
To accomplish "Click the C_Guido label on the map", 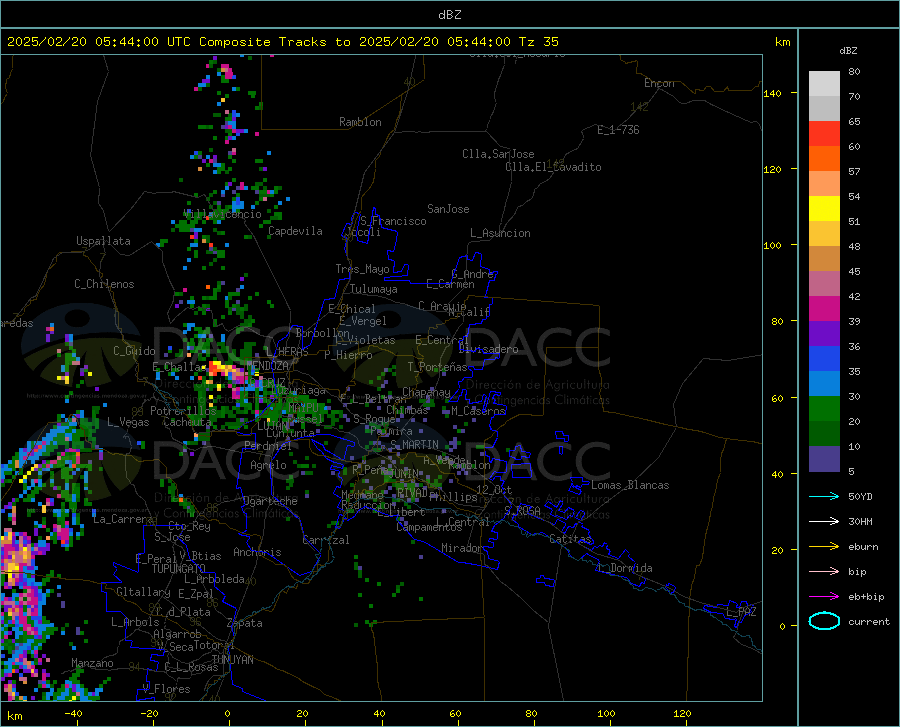I will [134, 351].
